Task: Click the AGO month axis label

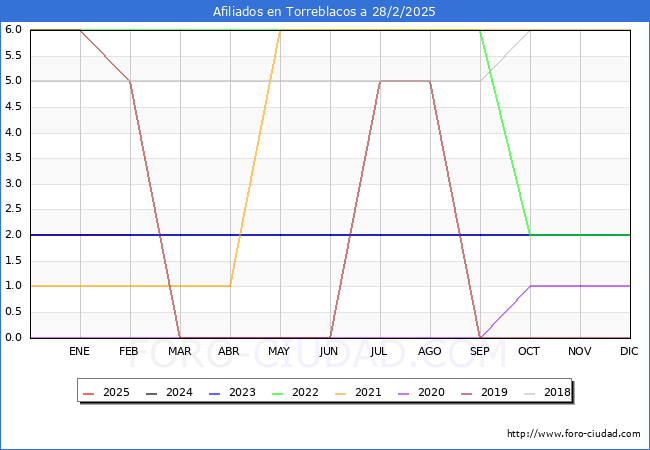Action: (429, 351)
